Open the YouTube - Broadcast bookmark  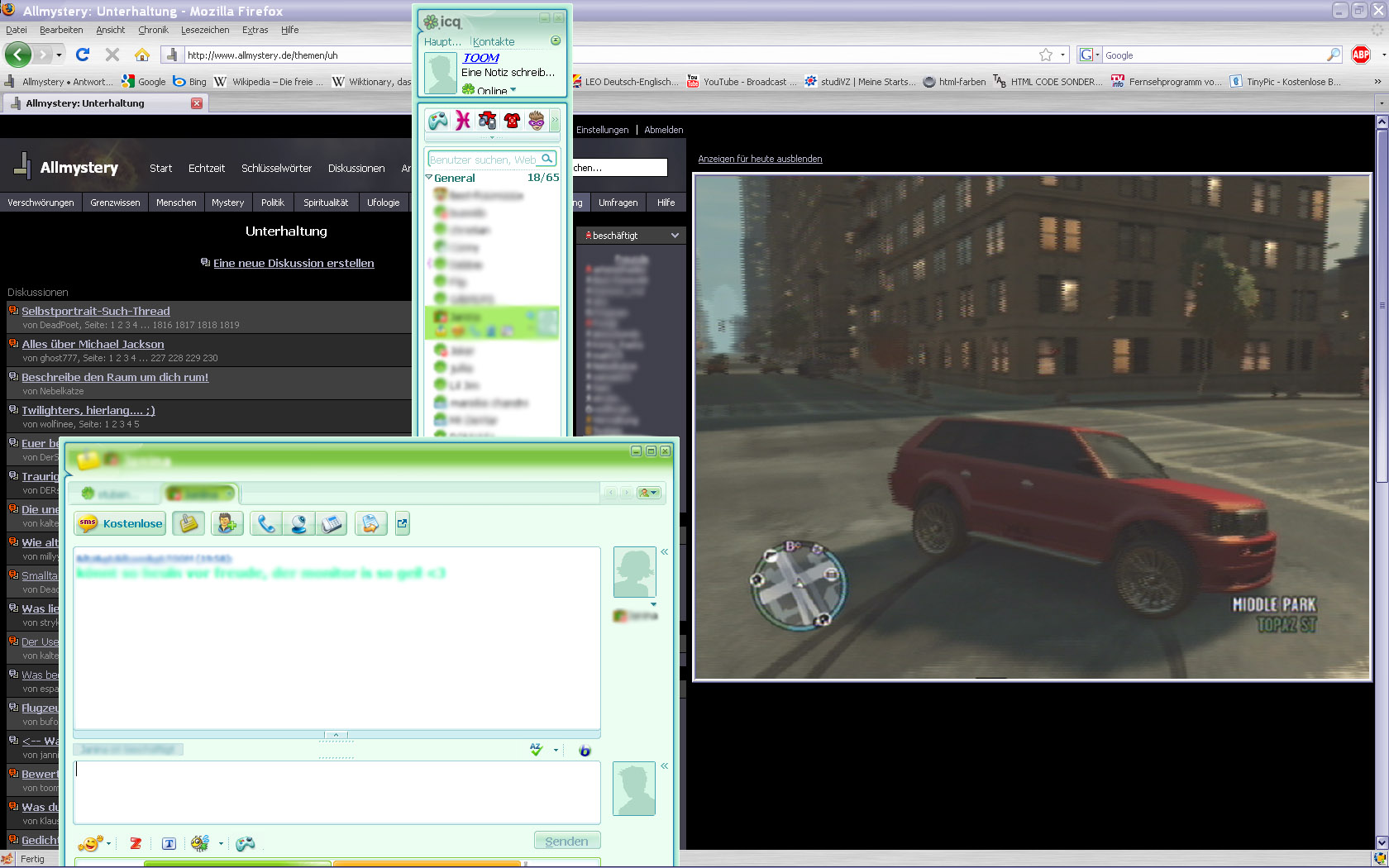tap(742, 82)
